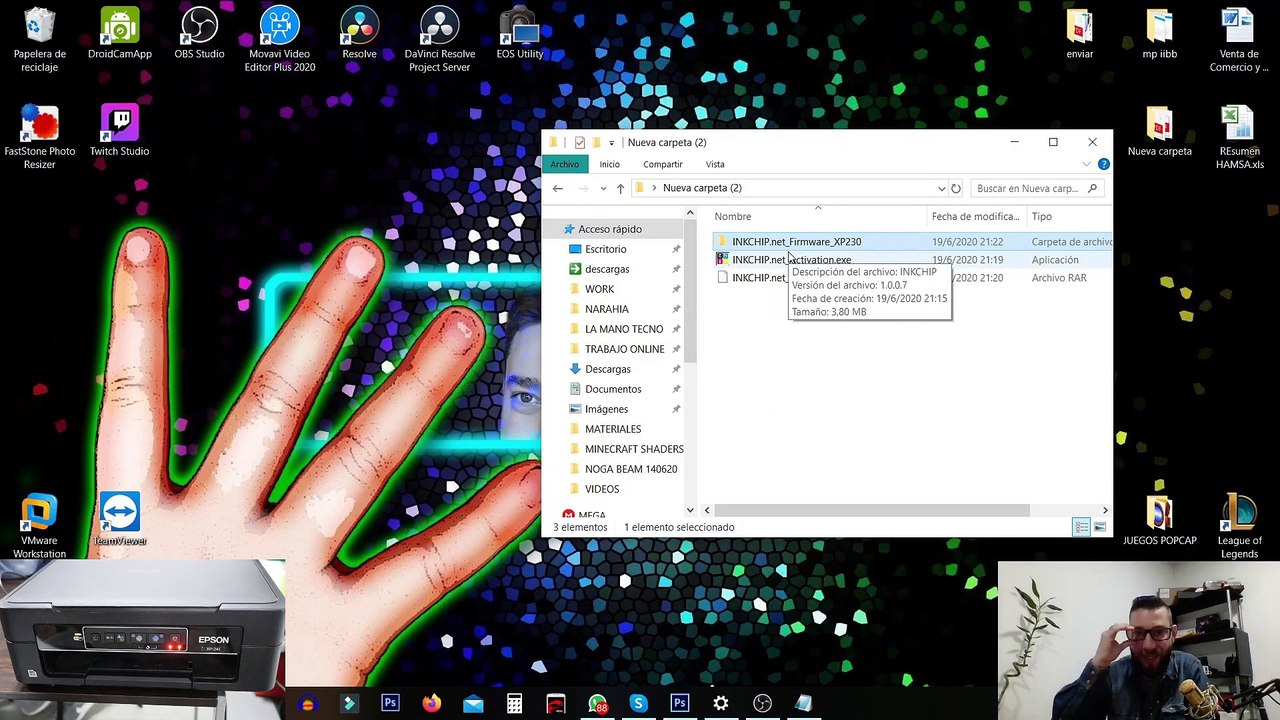Image resolution: width=1280 pixels, height=720 pixels.
Task: Sort files by the Tipo column header
Action: pyautogui.click(x=1042, y=216)
